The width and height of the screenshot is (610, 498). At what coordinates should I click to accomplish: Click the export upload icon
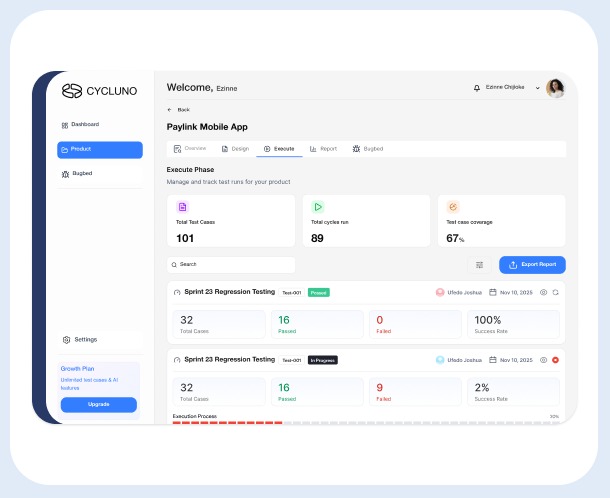(x=513, y=265)
